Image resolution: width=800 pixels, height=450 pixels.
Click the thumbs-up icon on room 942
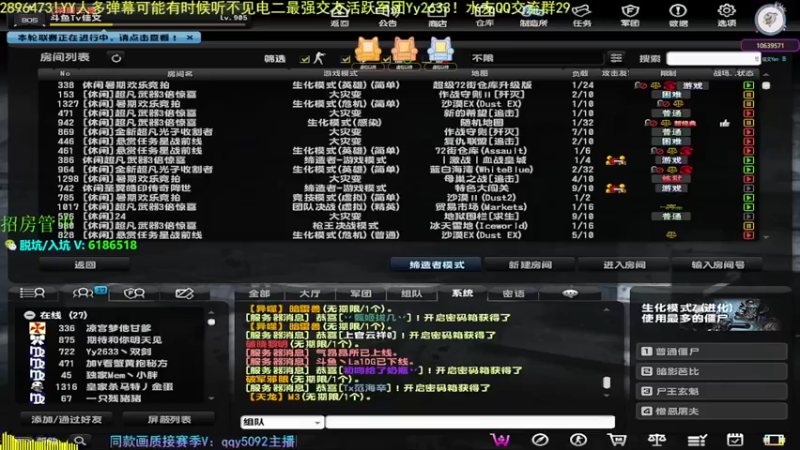pos(724,123)
